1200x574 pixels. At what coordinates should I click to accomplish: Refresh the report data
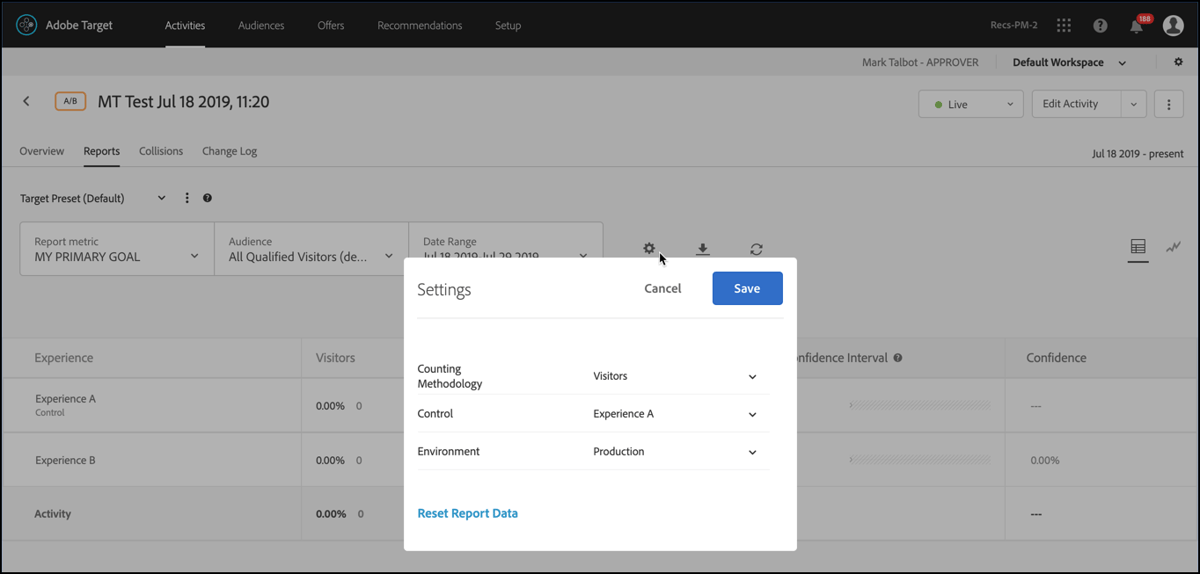(756, 249)
